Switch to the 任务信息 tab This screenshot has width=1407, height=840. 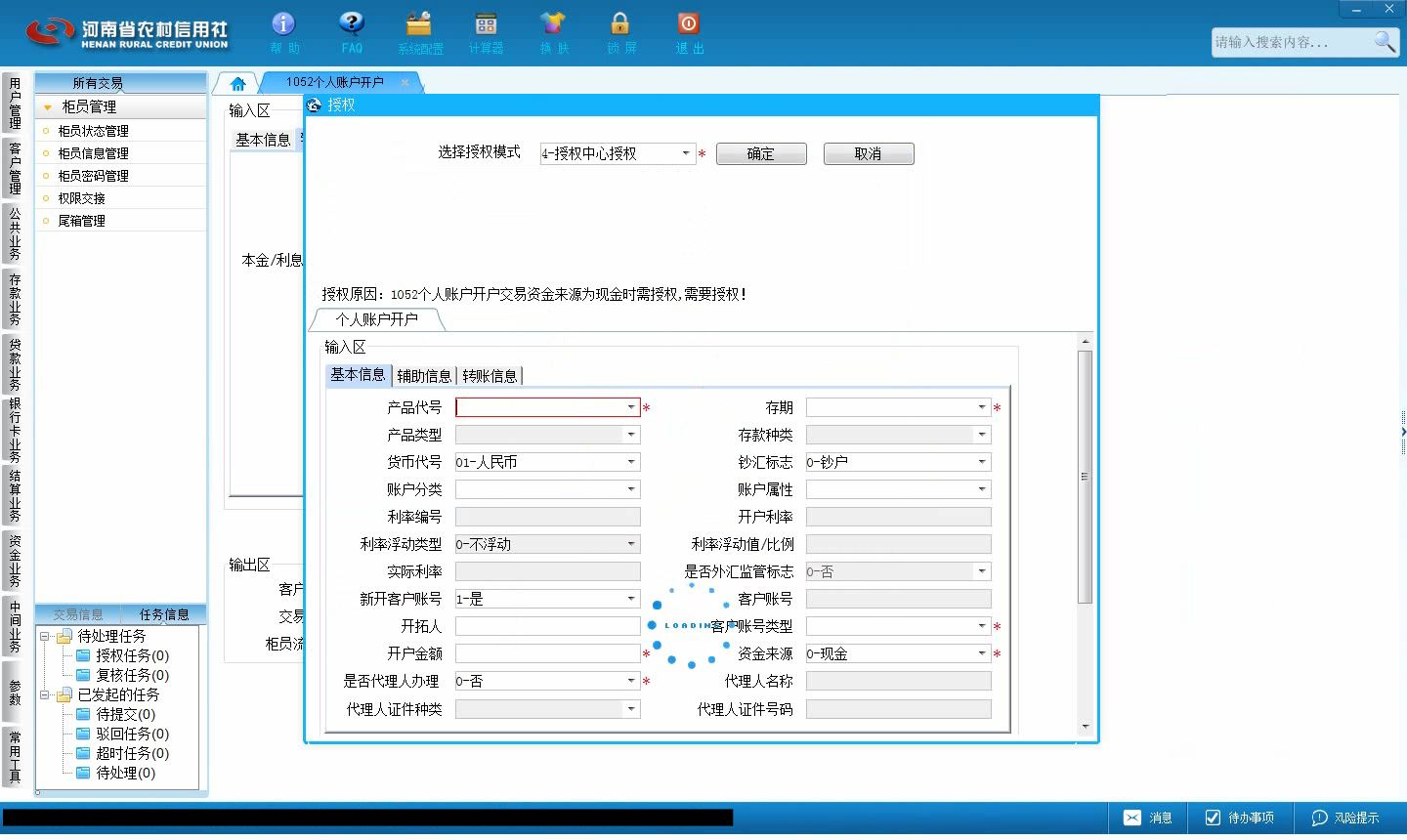[164, 614]
